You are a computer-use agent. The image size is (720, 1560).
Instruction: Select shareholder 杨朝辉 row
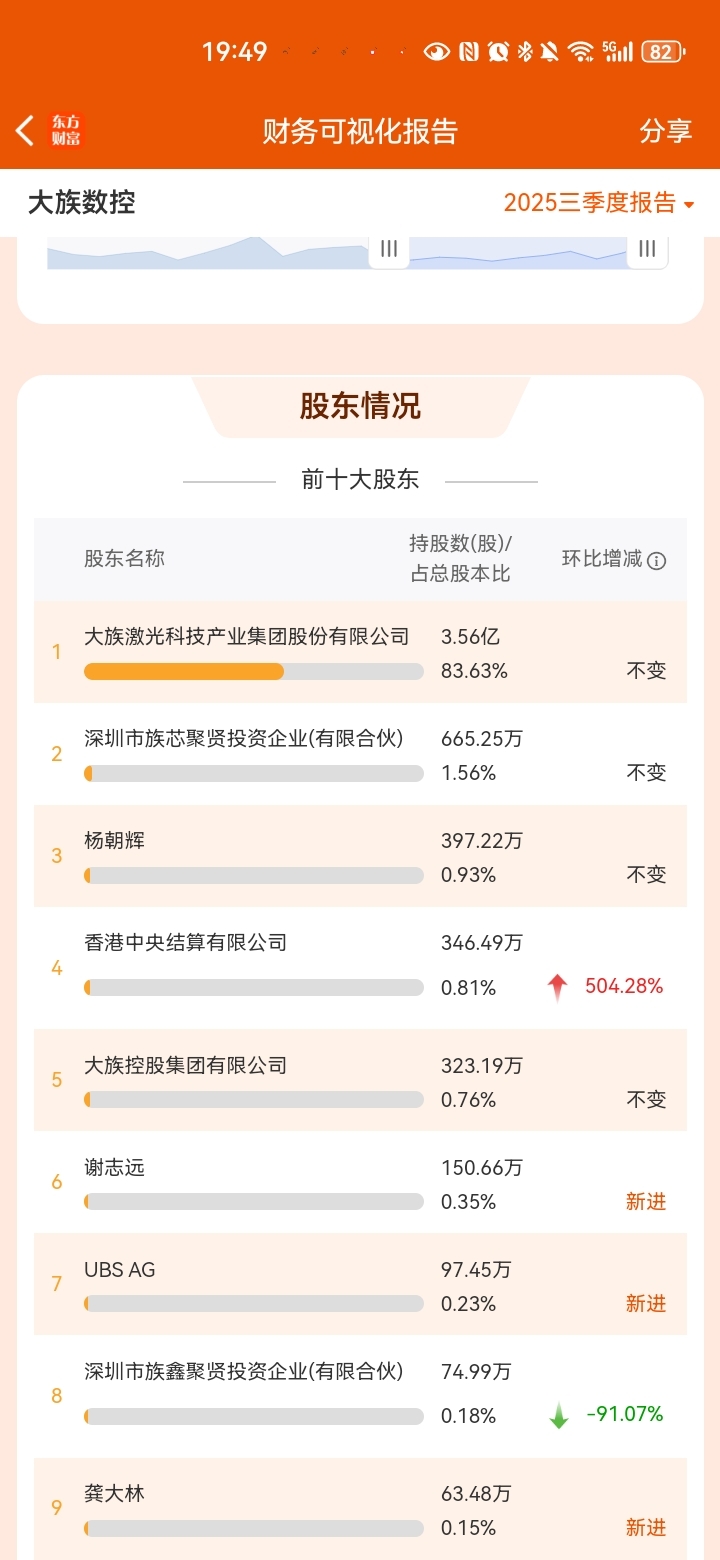[115, 841]
